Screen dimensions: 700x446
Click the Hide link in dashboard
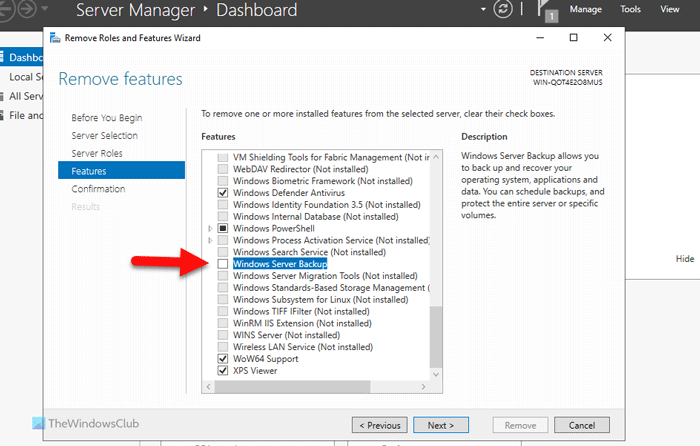[685, 259]
